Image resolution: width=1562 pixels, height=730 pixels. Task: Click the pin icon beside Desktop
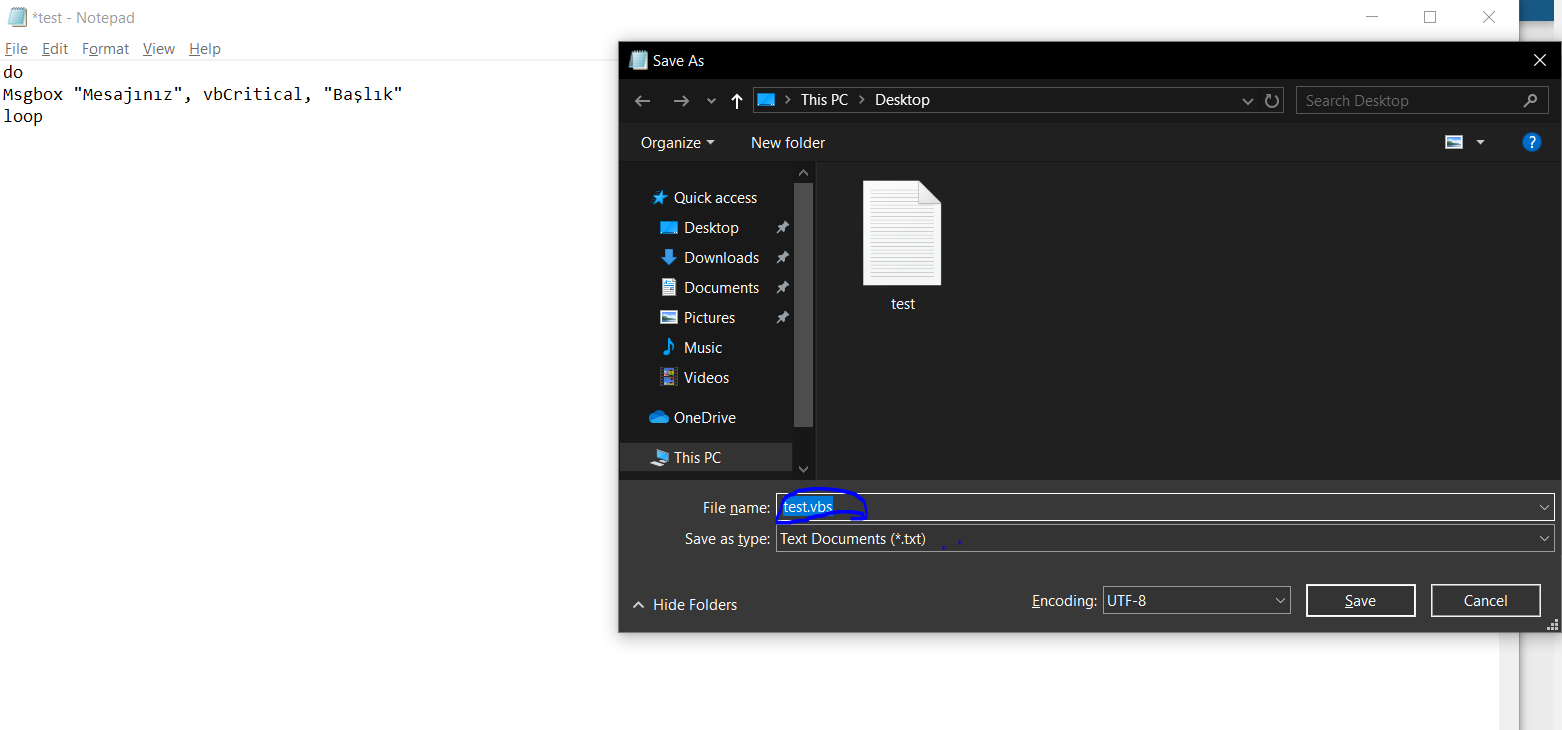pos(782,228)
